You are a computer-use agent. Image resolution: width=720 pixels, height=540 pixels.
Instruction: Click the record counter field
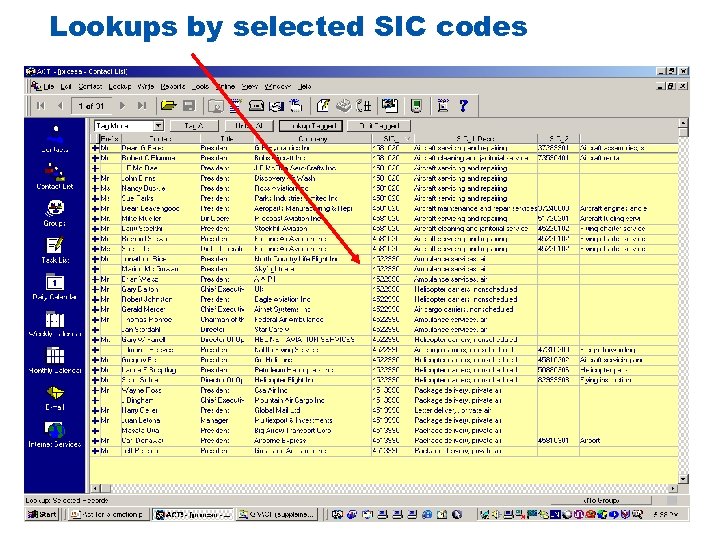coord(91,106)
